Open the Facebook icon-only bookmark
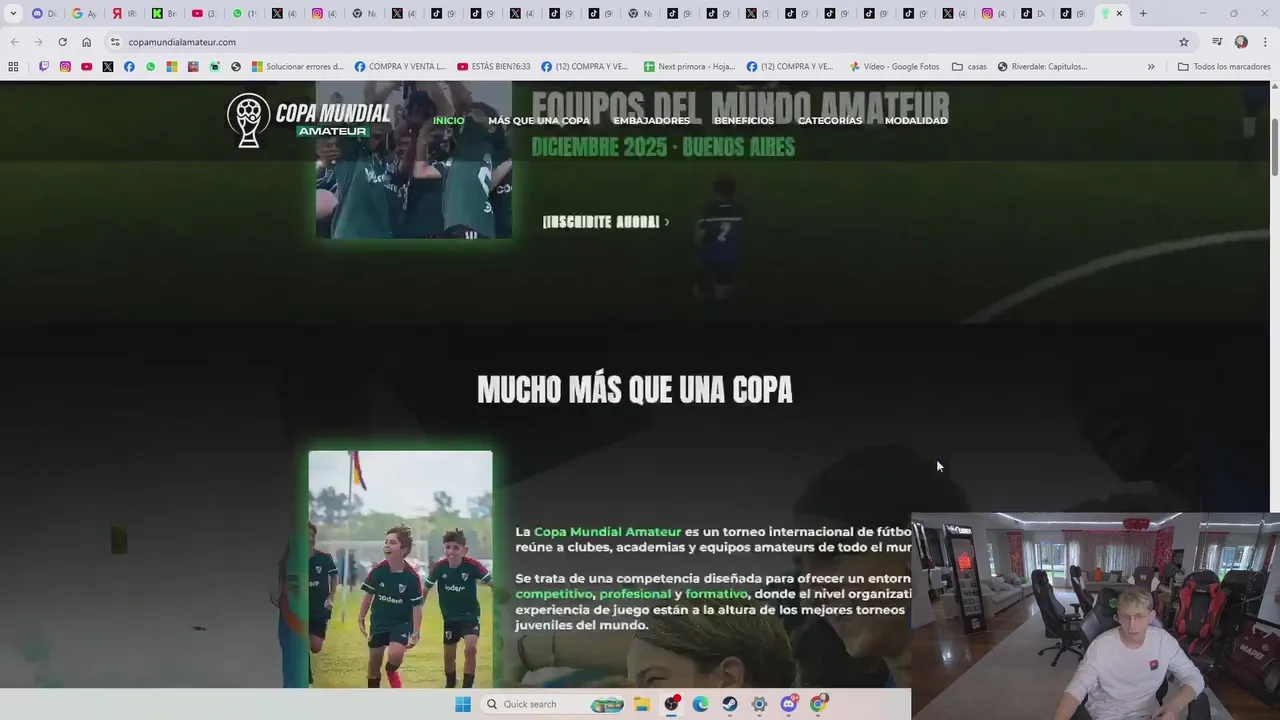This screenshot has width=1280, height=720. (x=129, y=67)
